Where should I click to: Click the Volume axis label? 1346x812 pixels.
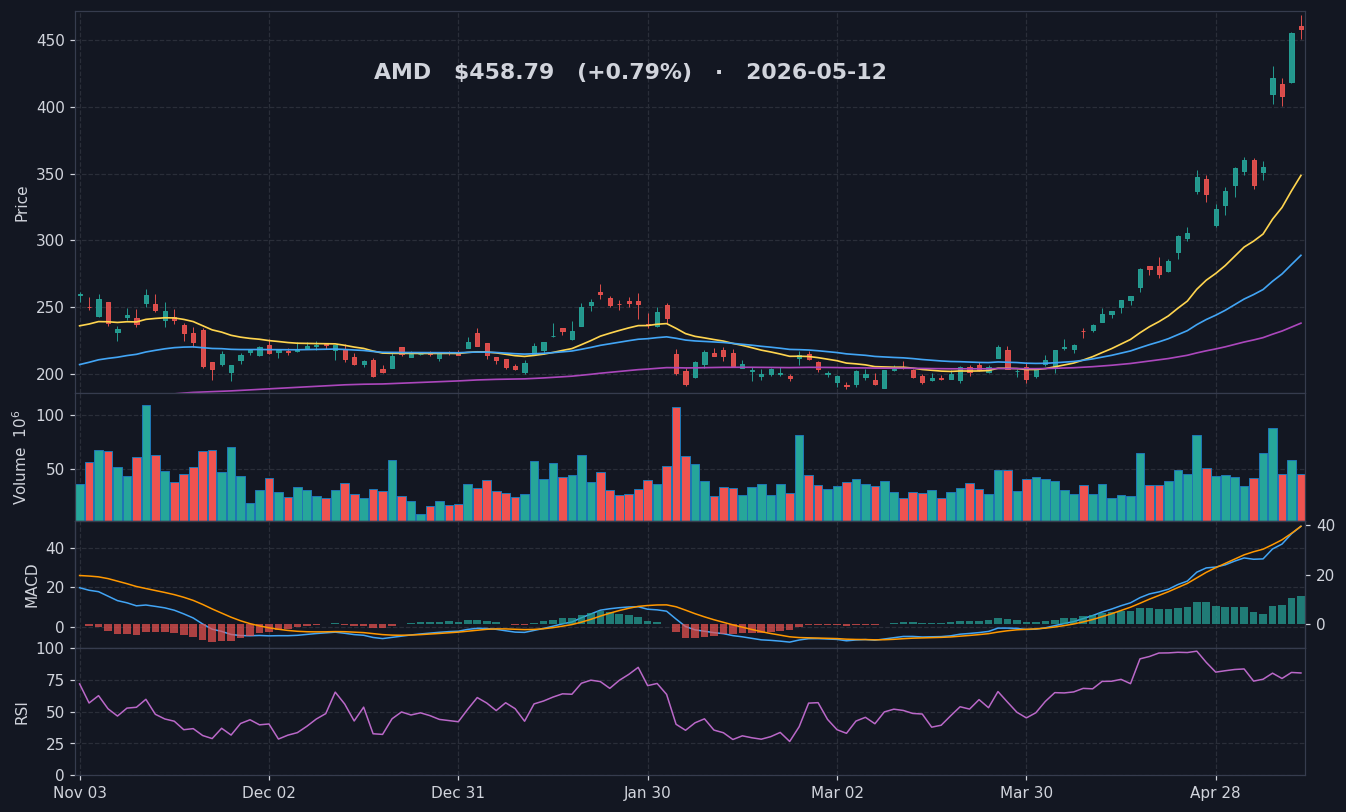pos(20,457)
